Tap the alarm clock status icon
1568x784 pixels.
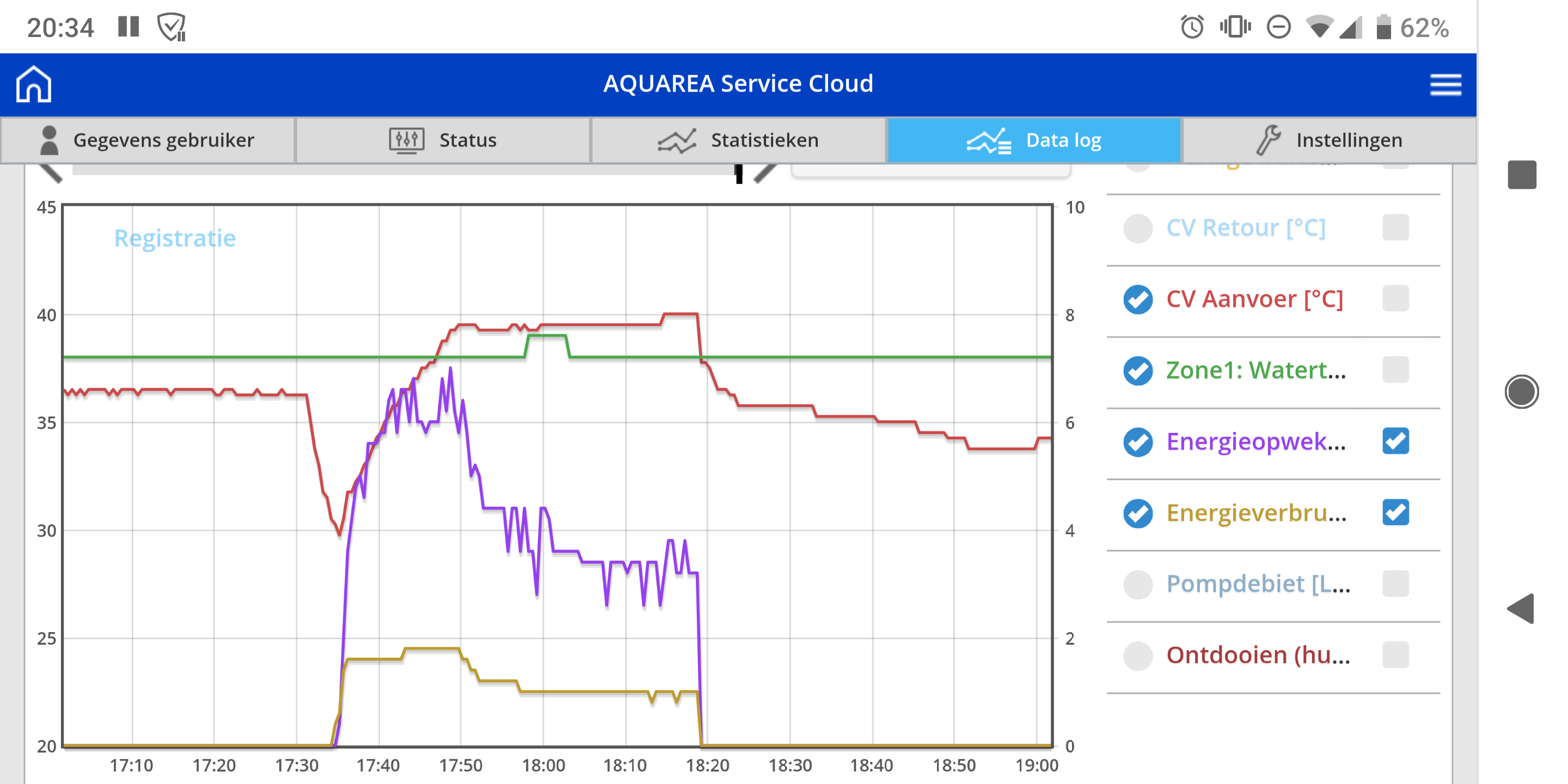[x=1191, y=27]
